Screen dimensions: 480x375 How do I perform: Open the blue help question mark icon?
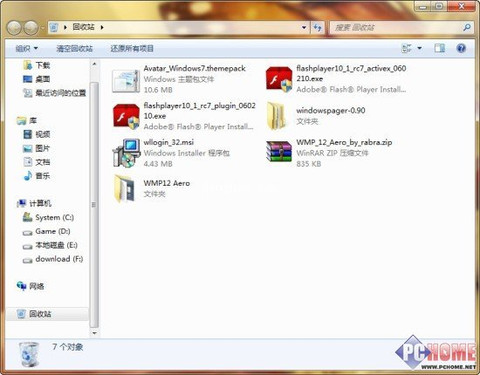[x=461, y=49]
